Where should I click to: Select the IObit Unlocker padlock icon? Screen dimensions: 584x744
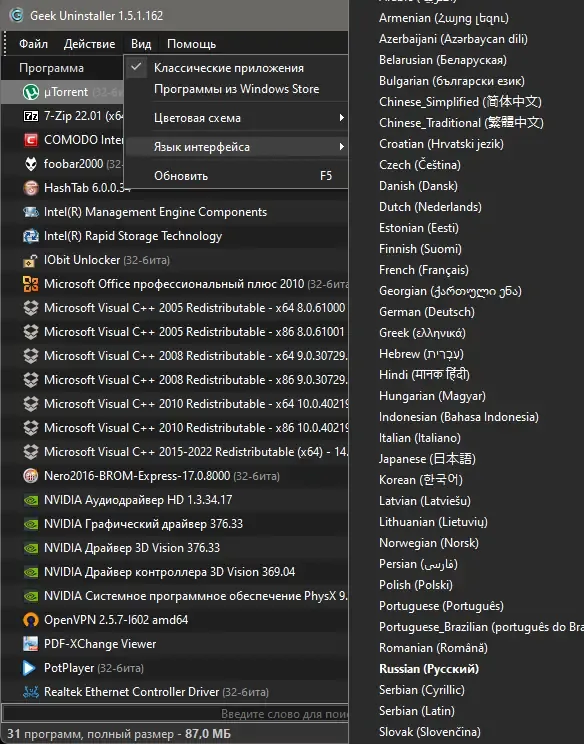(x=31, y=260)
